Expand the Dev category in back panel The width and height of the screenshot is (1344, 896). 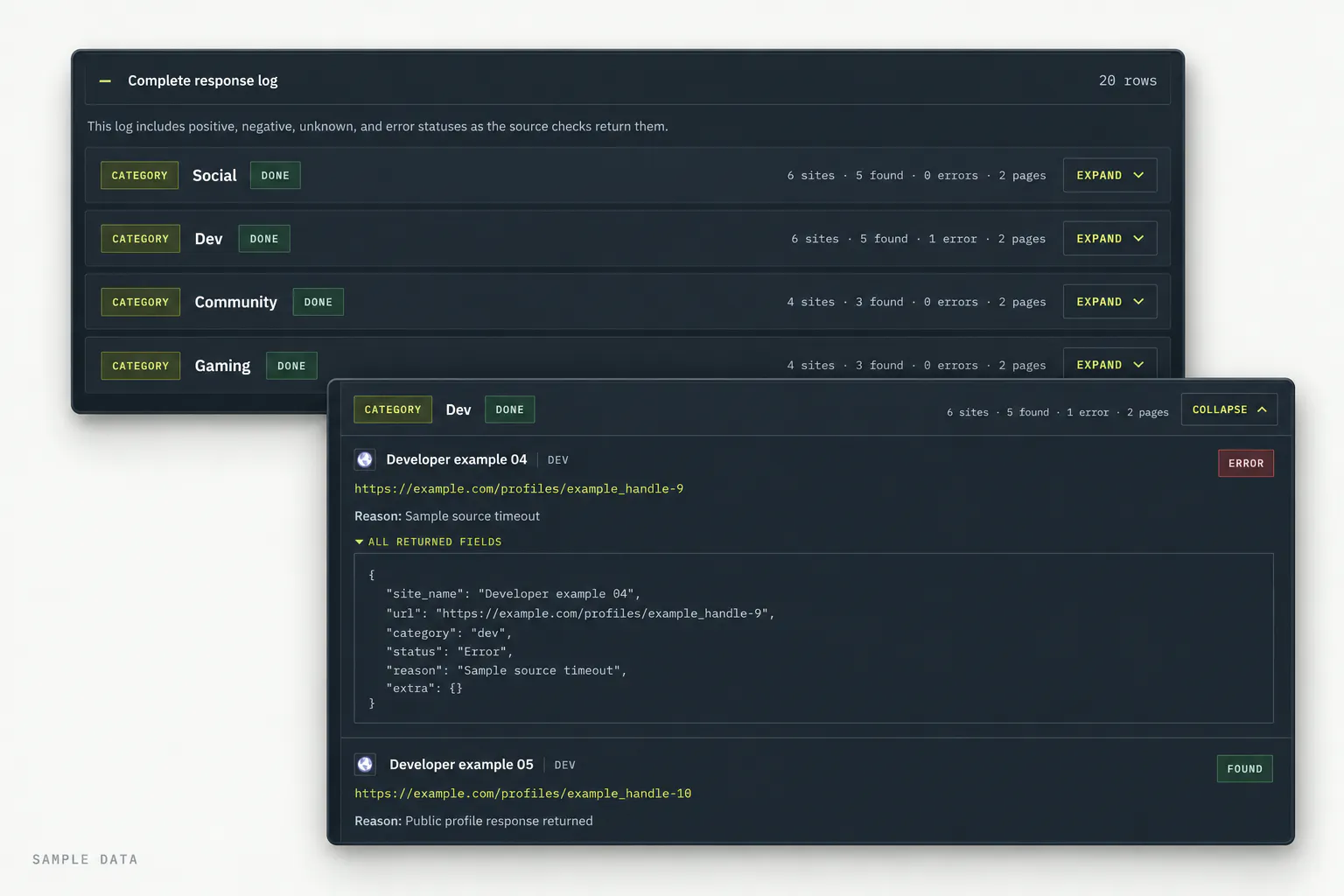(x=1109, y=238)
